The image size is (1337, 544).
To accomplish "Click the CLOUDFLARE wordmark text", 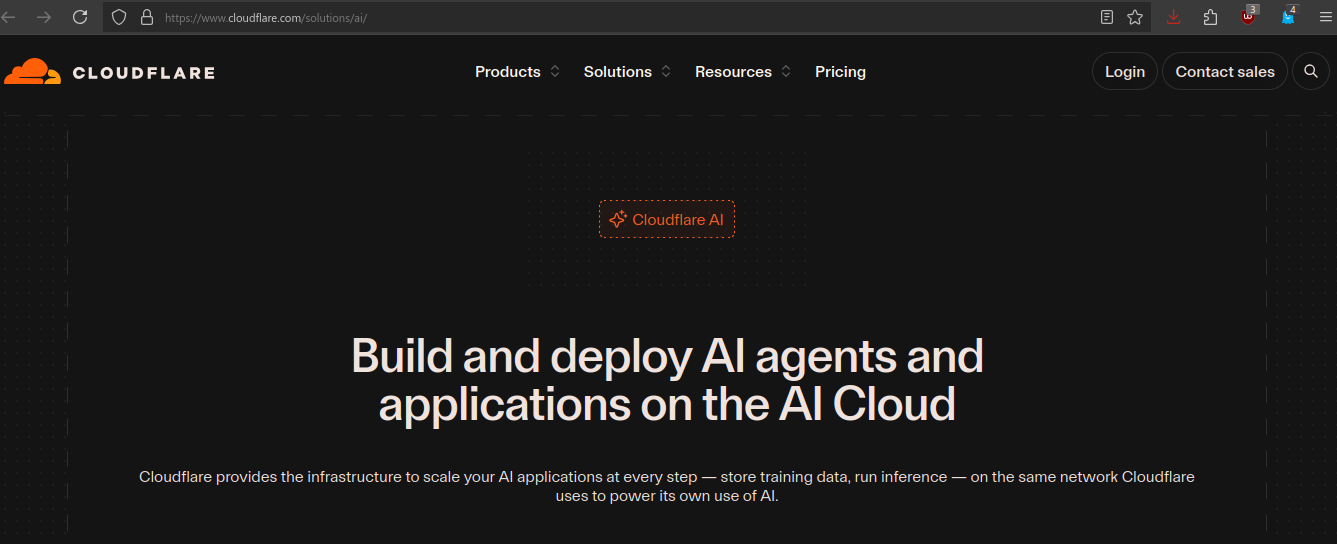I will 144,72.
